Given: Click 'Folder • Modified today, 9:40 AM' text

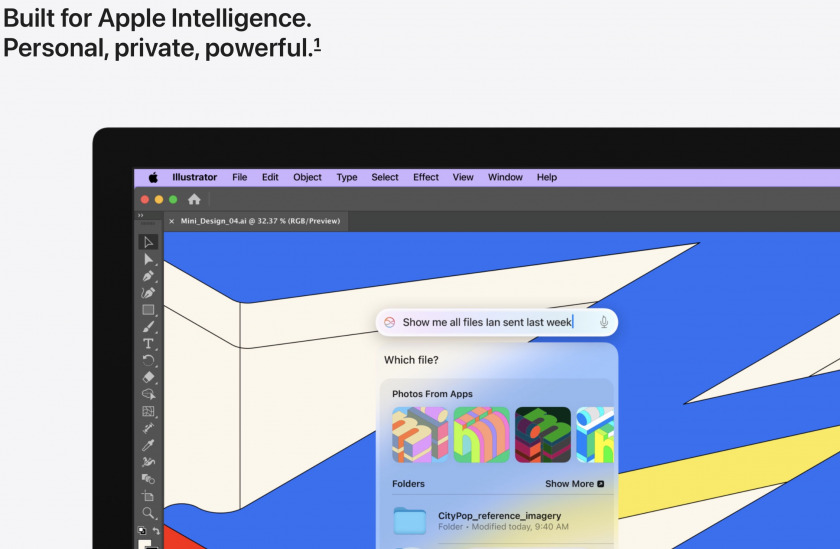Looking at the screenshot, I should tap(504, 527).
